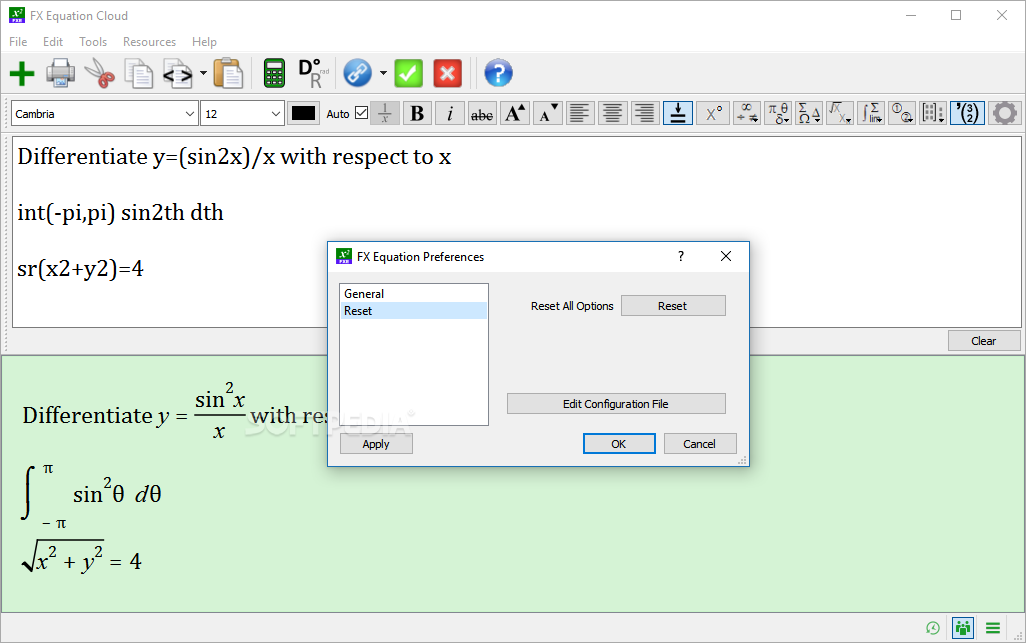Toggle the baseline alignment arrow button
Screen dimensions: 1026x643
point(678,113)
